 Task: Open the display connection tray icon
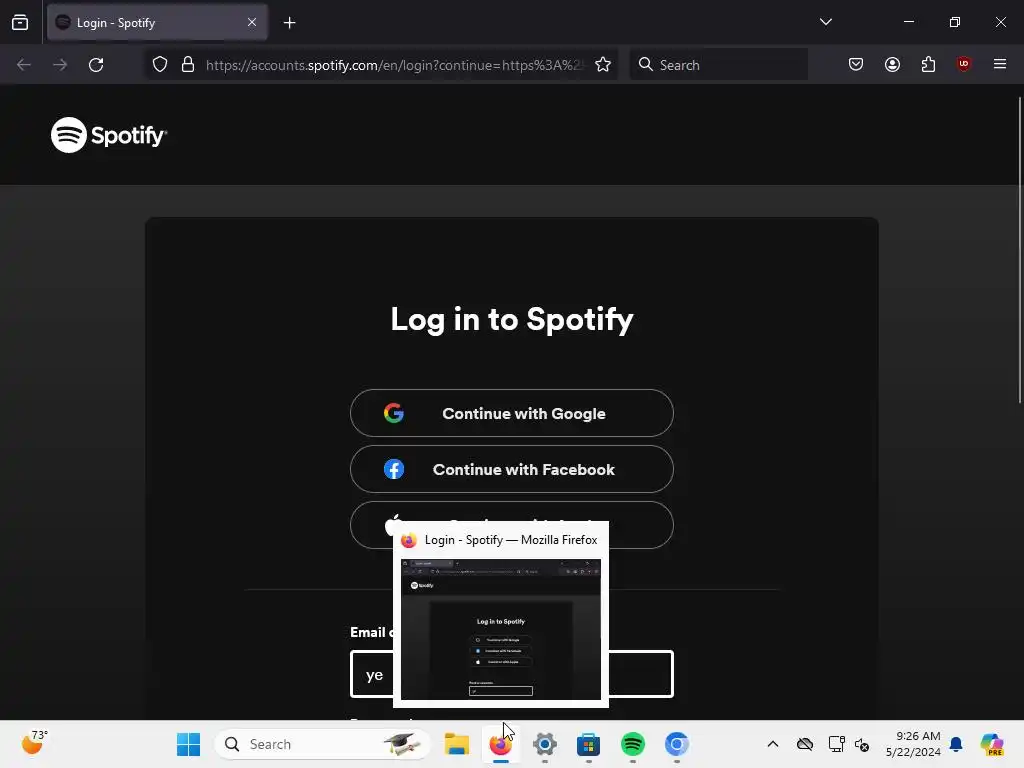837,744
